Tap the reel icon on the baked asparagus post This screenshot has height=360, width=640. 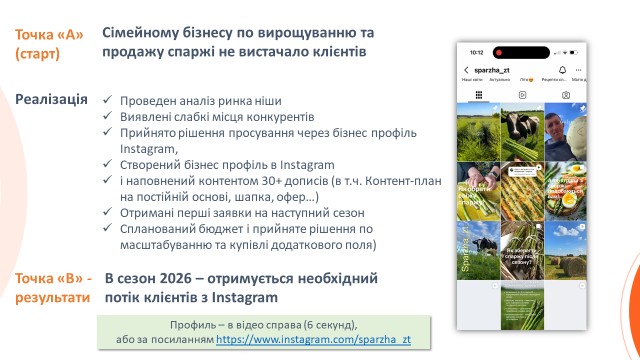click(x=539, y=167)
